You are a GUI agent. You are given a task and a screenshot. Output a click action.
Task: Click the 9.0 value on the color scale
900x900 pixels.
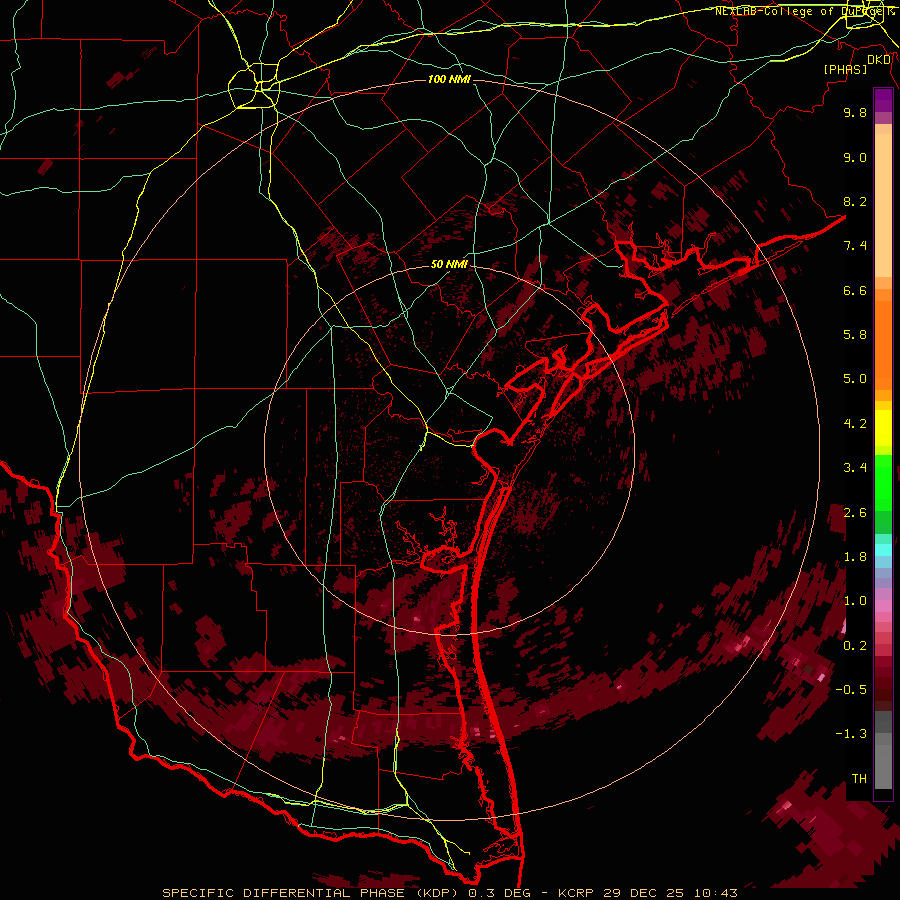point(855,157)
